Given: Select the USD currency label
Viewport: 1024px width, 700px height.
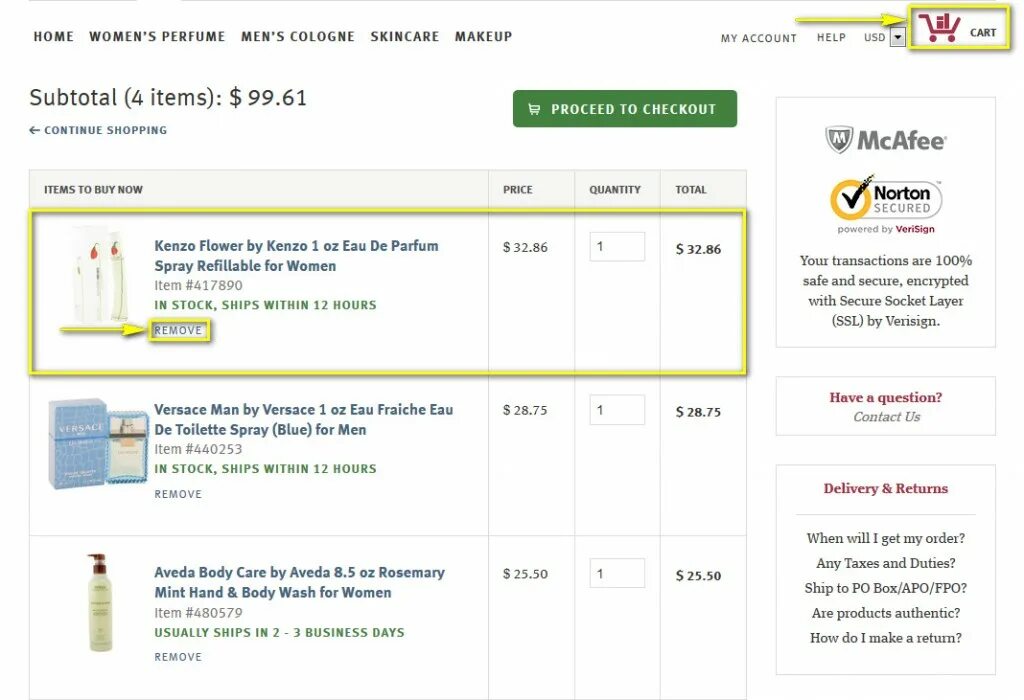Looking at the screenshot, I should tap(874, 38).
